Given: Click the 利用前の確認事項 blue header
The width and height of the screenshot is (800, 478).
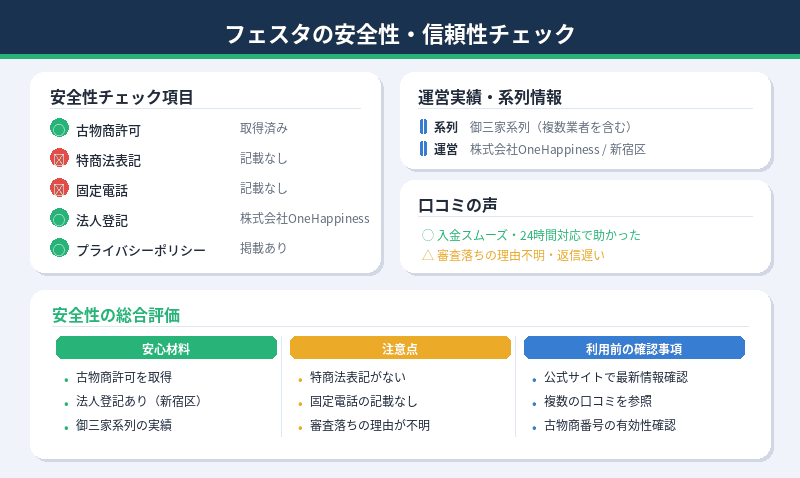Looking at the screenshot, I should coord(634,348).
